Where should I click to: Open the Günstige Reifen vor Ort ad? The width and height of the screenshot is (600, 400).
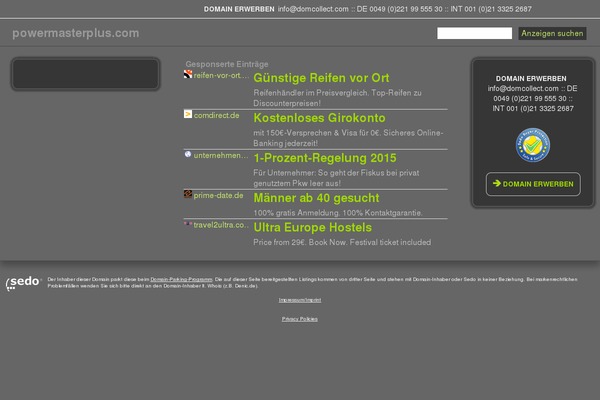click(x=321, y=78)
